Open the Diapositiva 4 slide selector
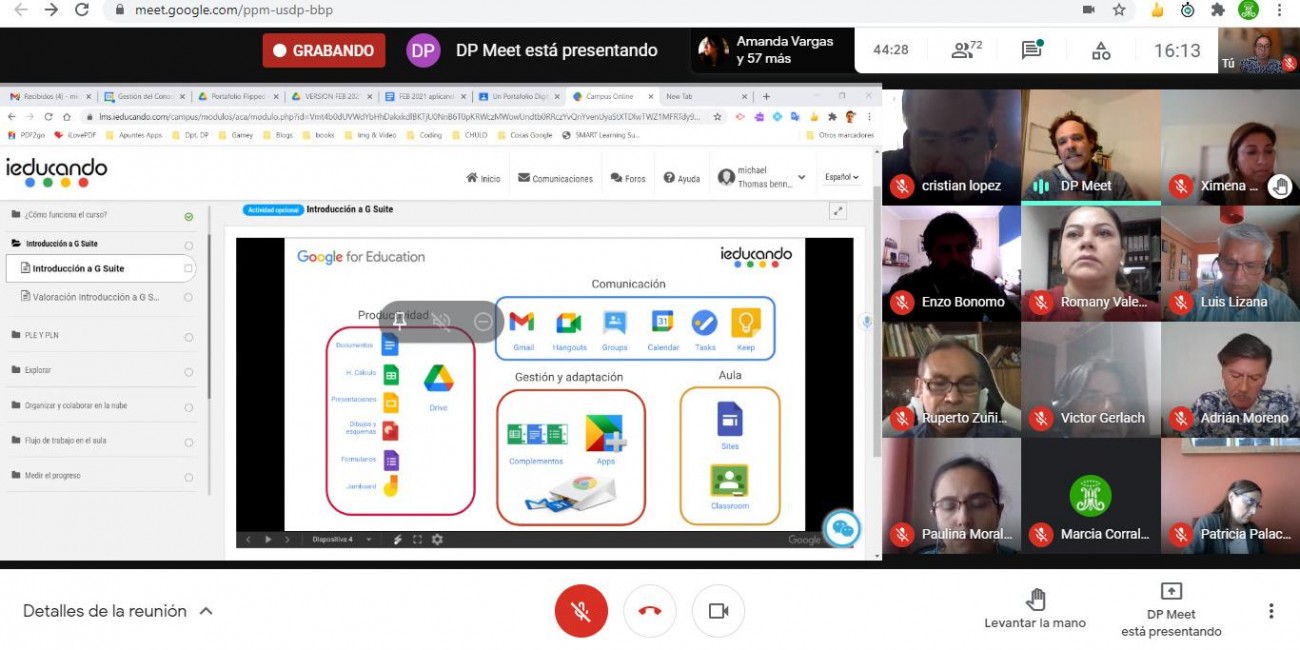The image size is (1300, 650). coord(342,540)
